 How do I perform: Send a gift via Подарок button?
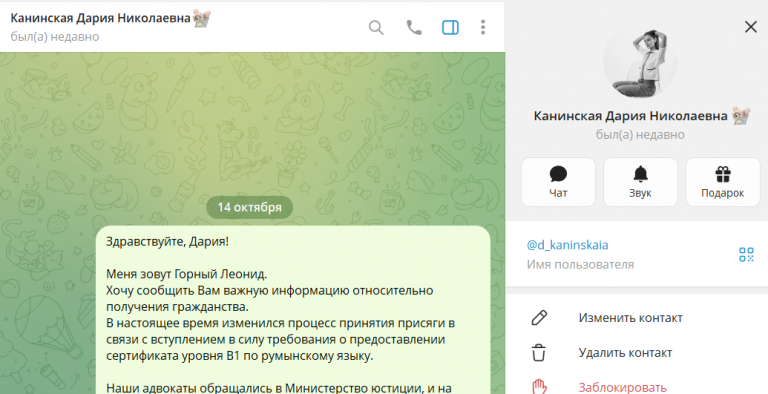[x=722, y=182]
